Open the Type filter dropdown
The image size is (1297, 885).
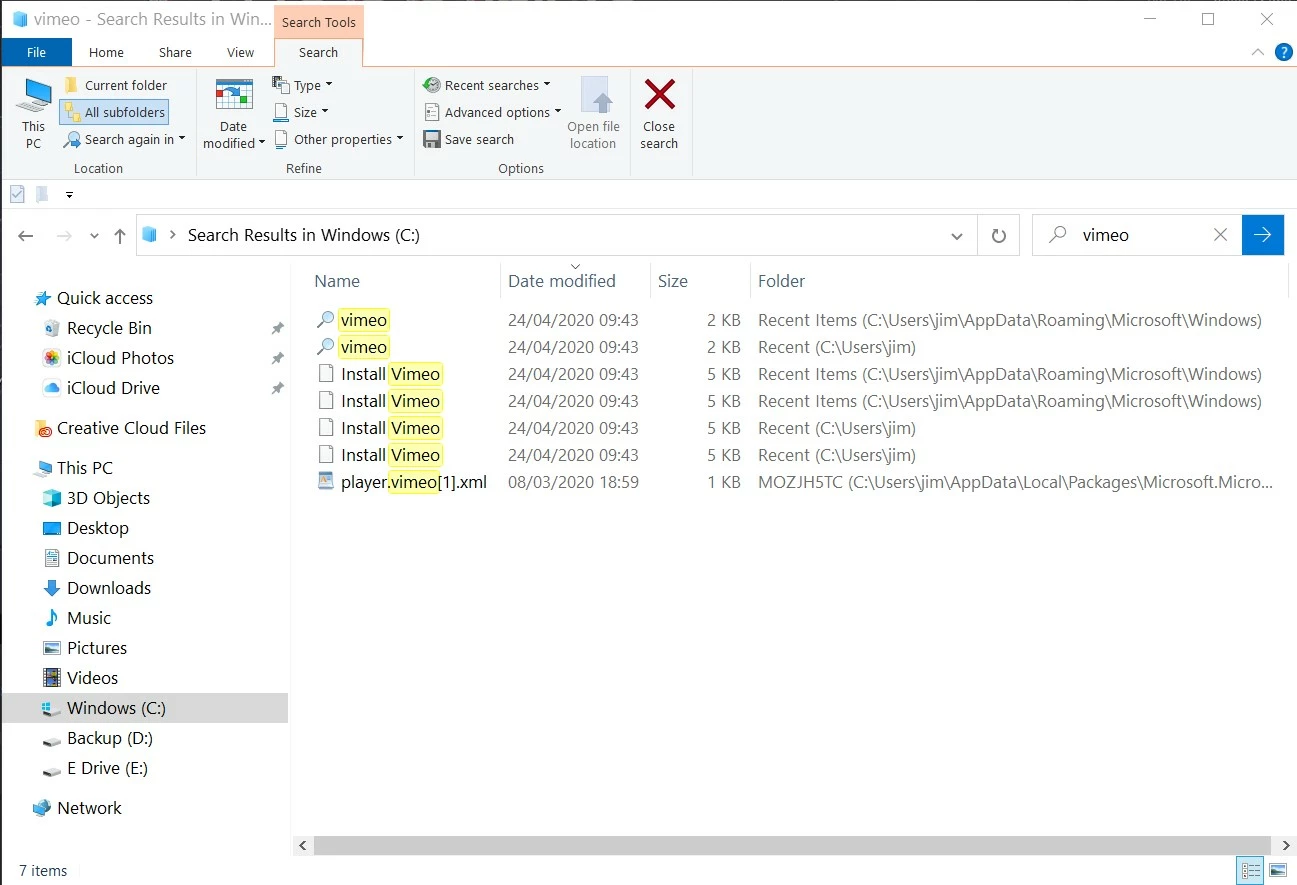302,85
